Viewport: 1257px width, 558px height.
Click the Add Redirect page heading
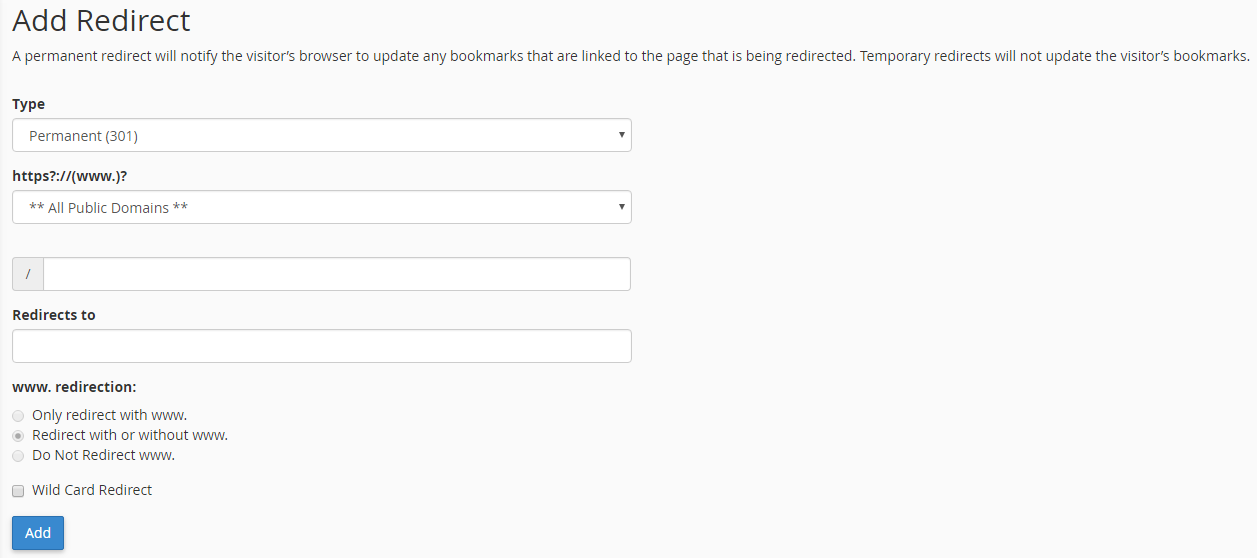[x=101, y=20]
